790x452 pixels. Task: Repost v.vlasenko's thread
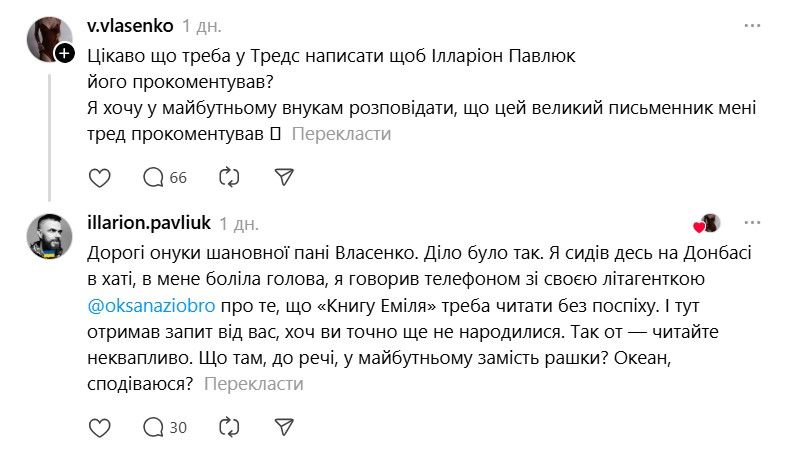(x=229, y=177)
